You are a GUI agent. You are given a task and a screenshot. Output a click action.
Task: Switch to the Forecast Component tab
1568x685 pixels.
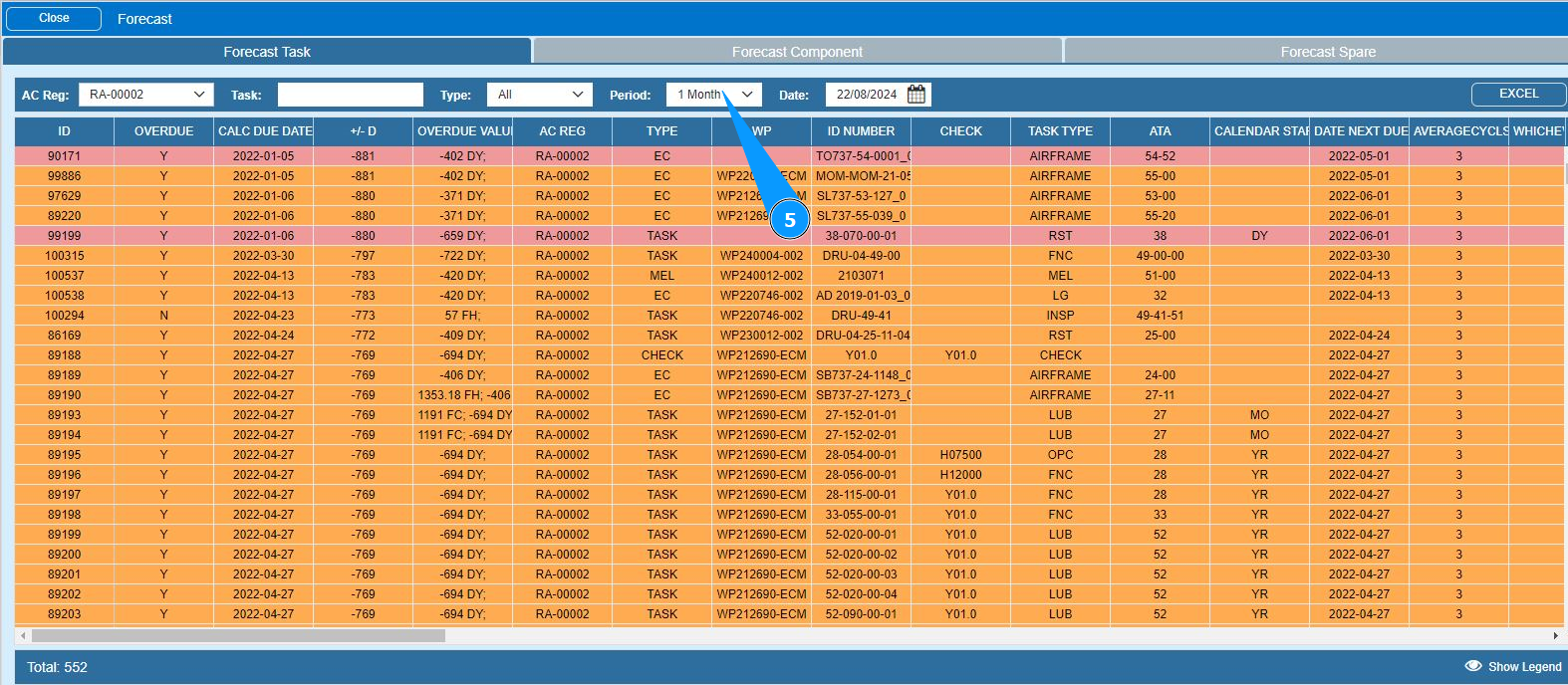(797, 52)
